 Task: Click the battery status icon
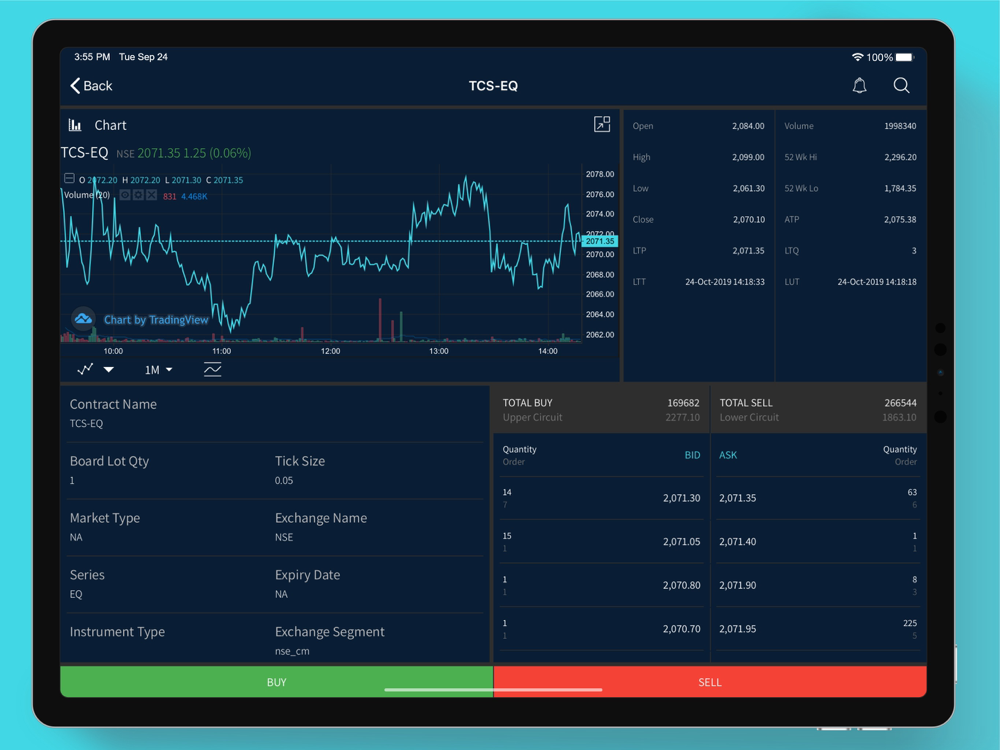[x=905, y=57]
